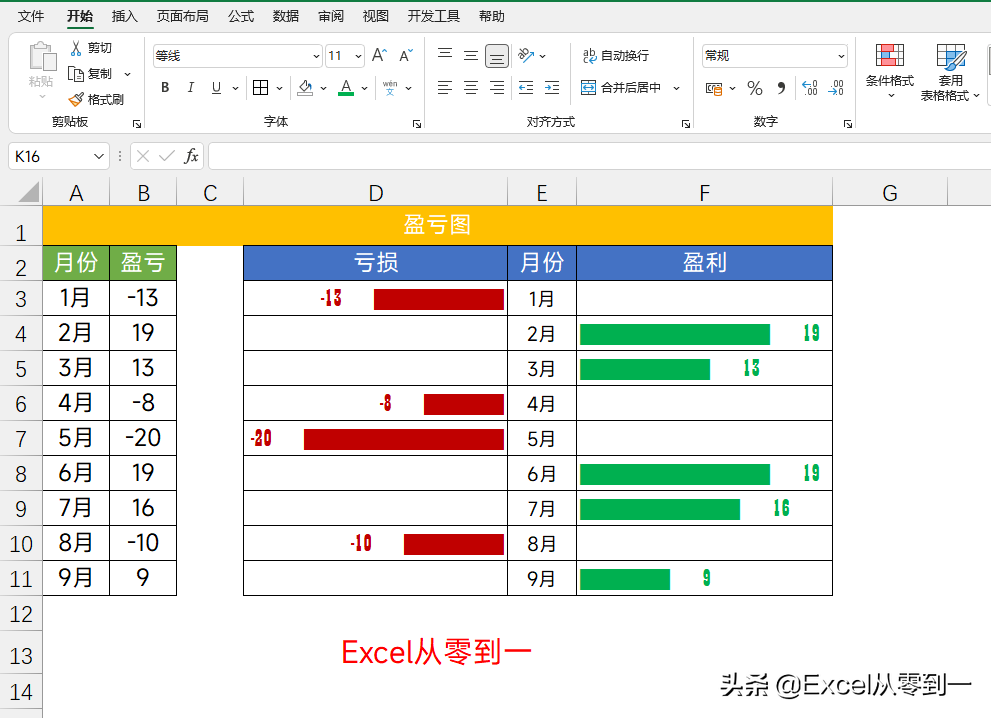This screenshot has height=718, width=991.
Task: Click the formula bar Enter checkmark
Action: pos(167,156)
